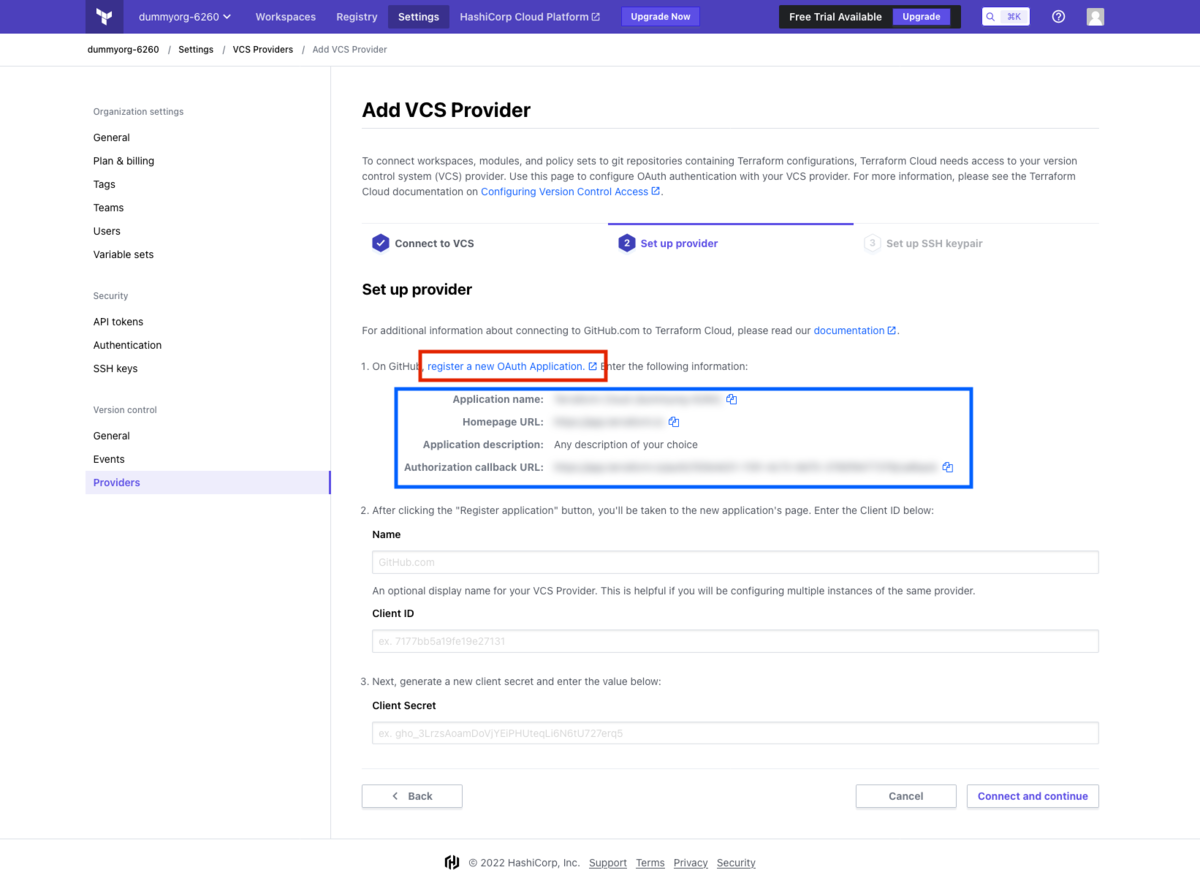
Task: Click the Terraform logo in top bar
Action: point(104,17)
